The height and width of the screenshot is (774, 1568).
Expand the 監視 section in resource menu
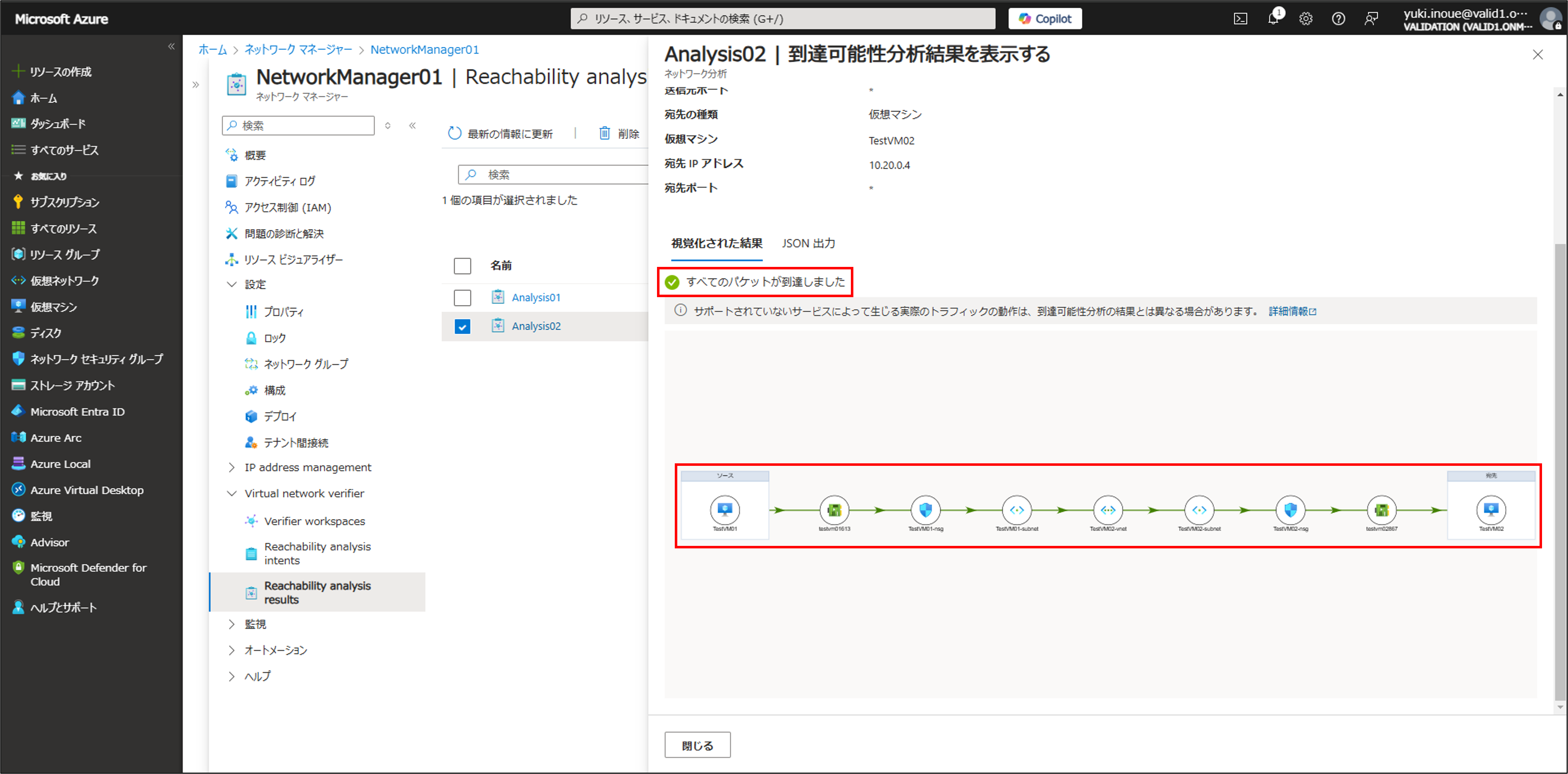(x=231, y=624)
